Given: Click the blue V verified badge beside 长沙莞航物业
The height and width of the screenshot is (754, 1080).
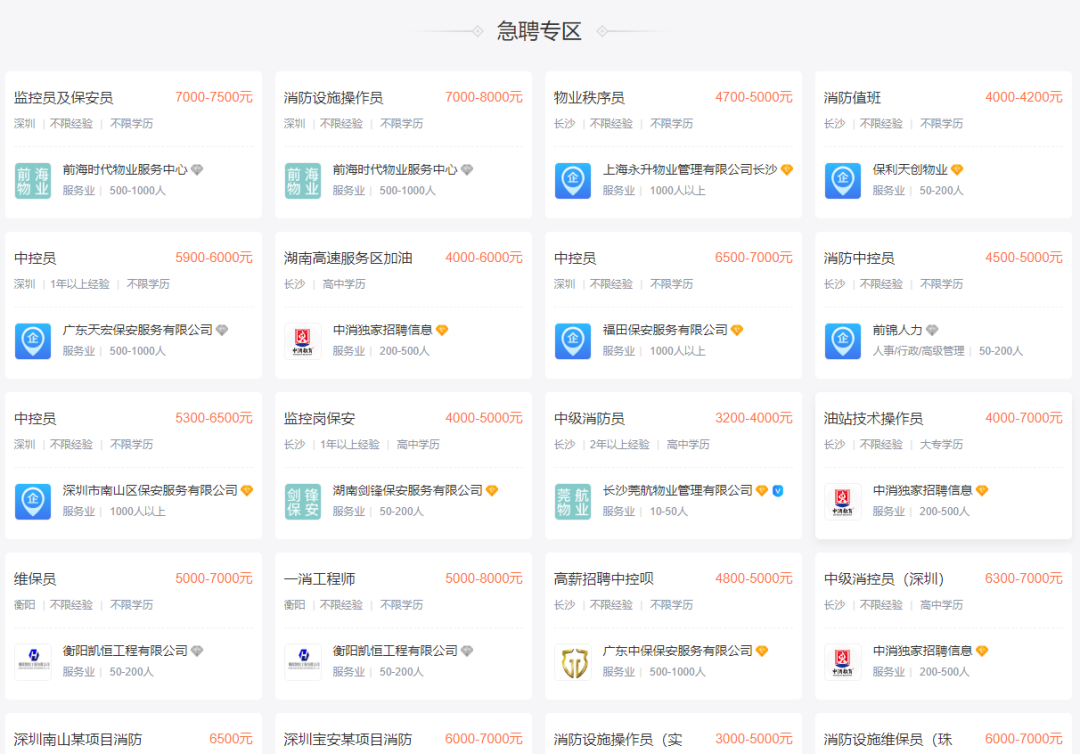Looking at the screenshot, I should coord(778,491).
